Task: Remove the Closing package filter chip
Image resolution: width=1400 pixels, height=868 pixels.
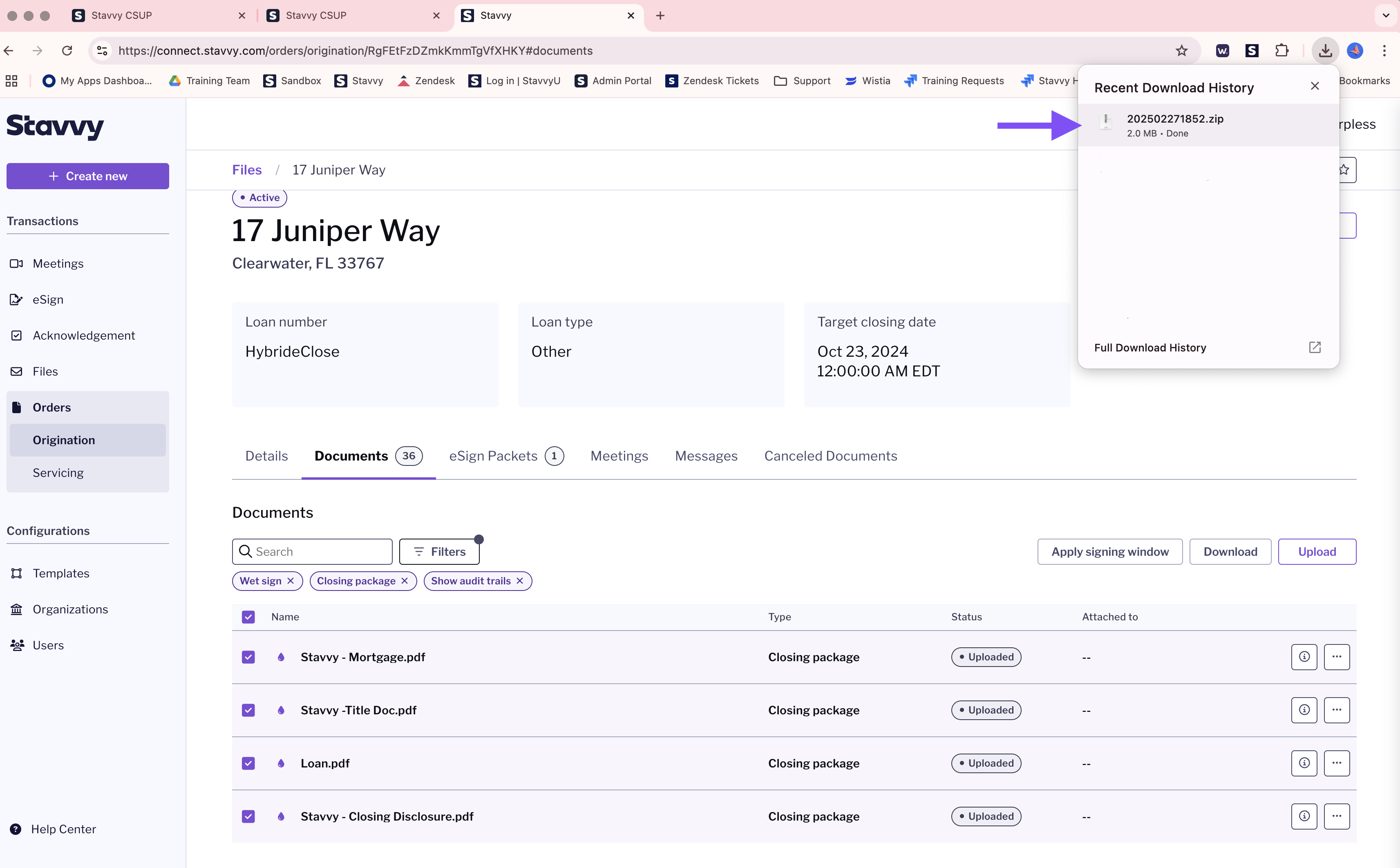Action: [405, 581]
